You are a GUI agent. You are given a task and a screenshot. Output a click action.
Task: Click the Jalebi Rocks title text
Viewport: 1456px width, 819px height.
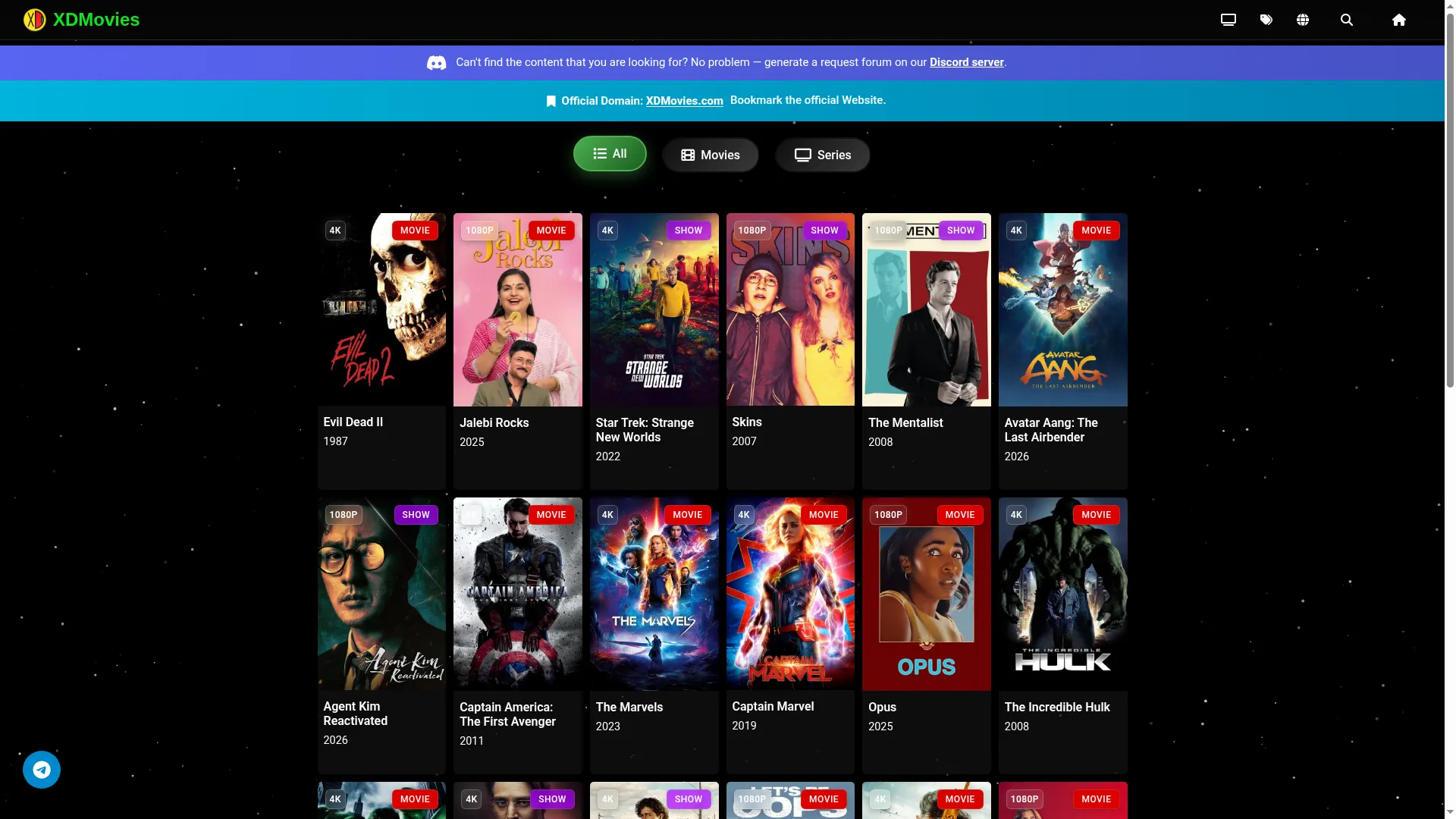coord(494,423)
